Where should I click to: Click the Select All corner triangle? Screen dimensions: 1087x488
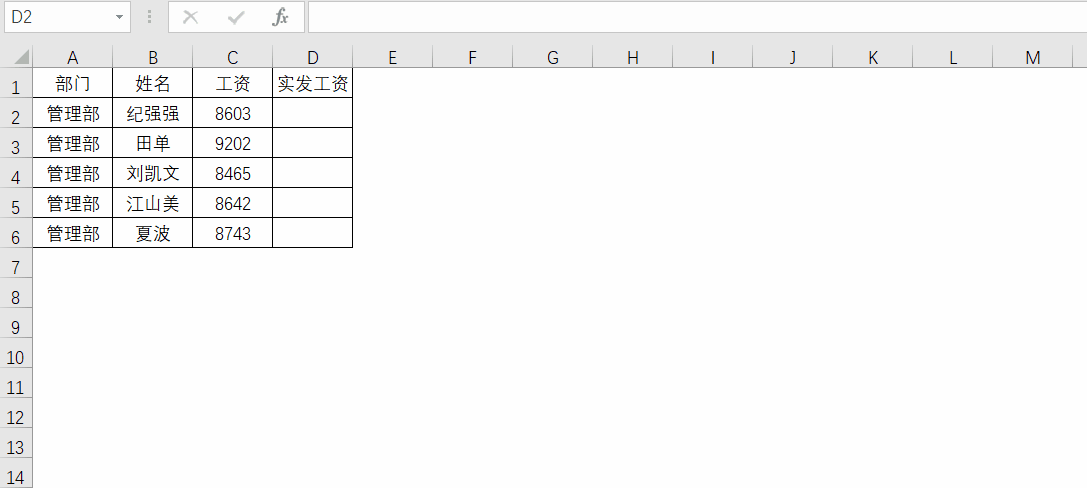tap(17, 57)
